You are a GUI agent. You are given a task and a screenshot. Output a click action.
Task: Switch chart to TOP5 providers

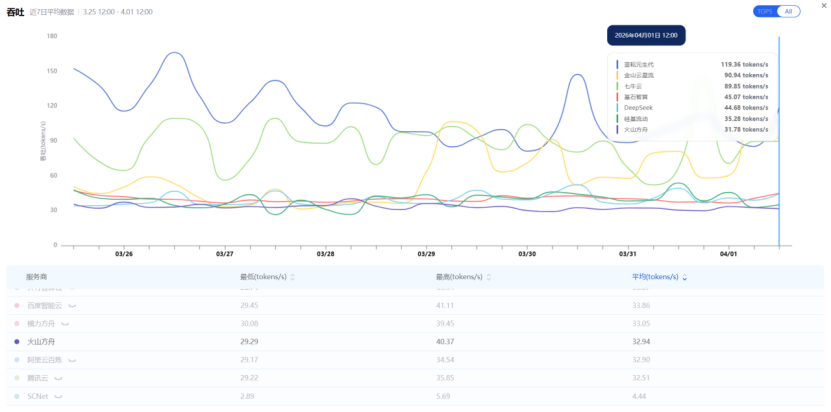[764, 11]
